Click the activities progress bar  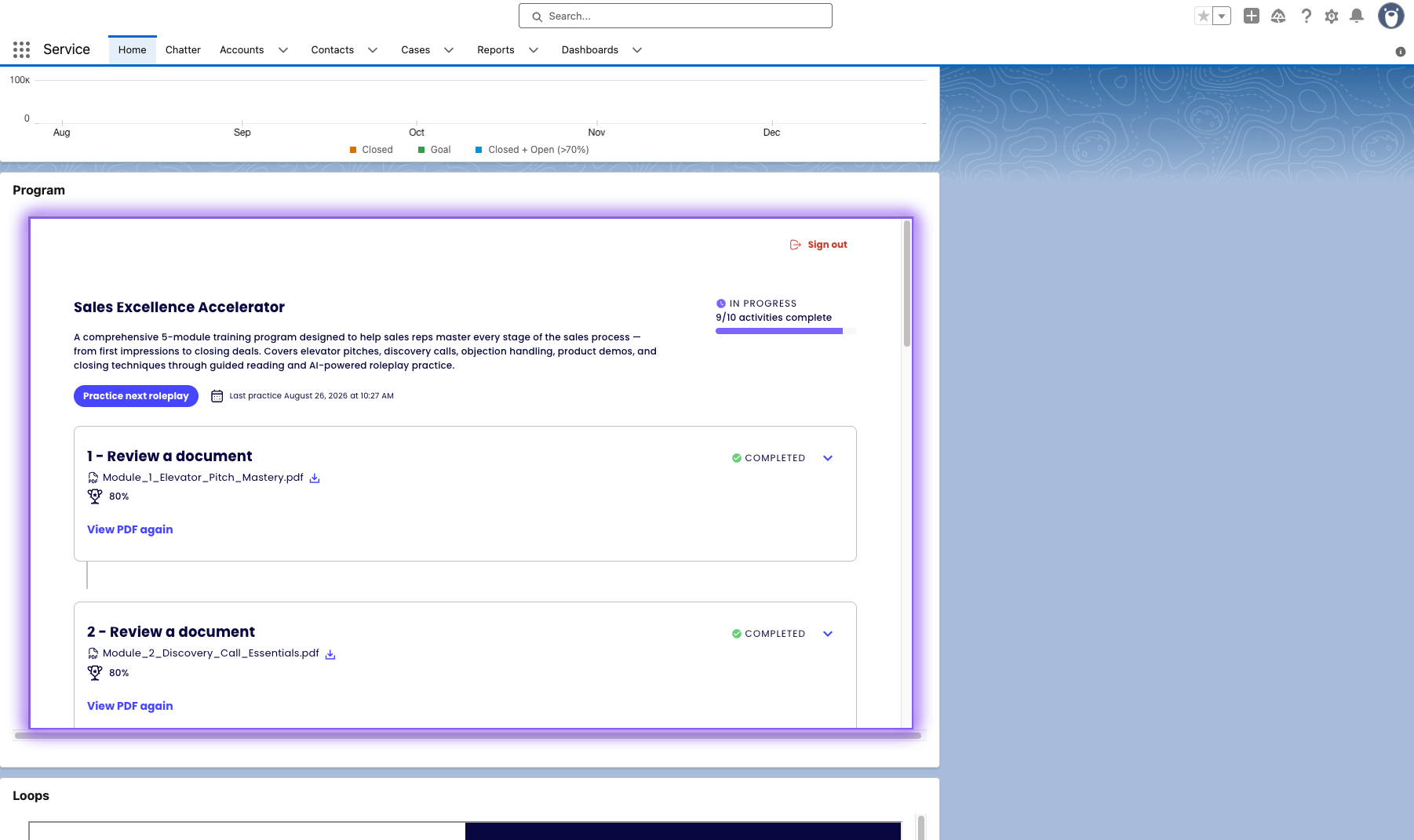point(786,331)
